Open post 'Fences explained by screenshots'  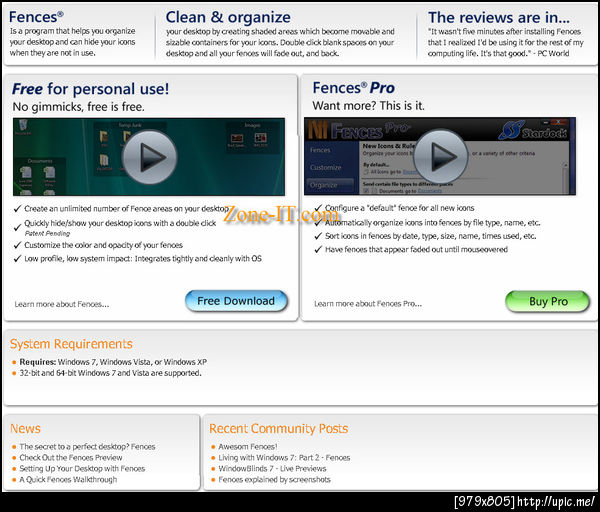(x=274, y=479)
